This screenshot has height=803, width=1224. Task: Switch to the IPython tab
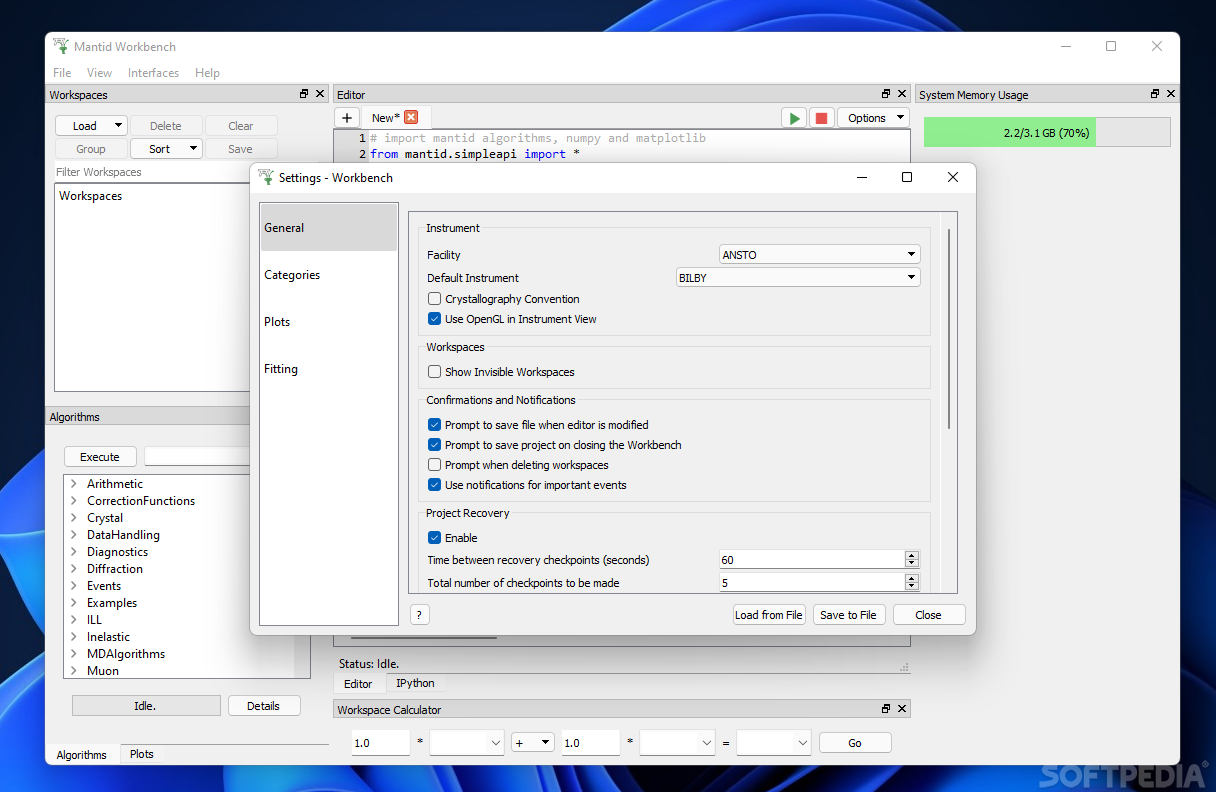click(x=415, y=684)
